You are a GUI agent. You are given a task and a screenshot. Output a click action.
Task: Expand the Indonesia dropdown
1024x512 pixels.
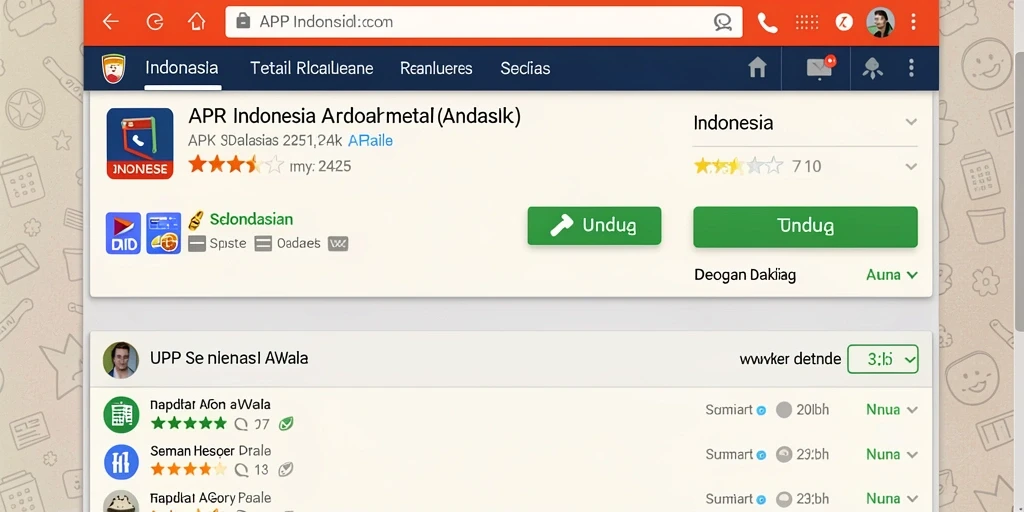coord(805,123)
